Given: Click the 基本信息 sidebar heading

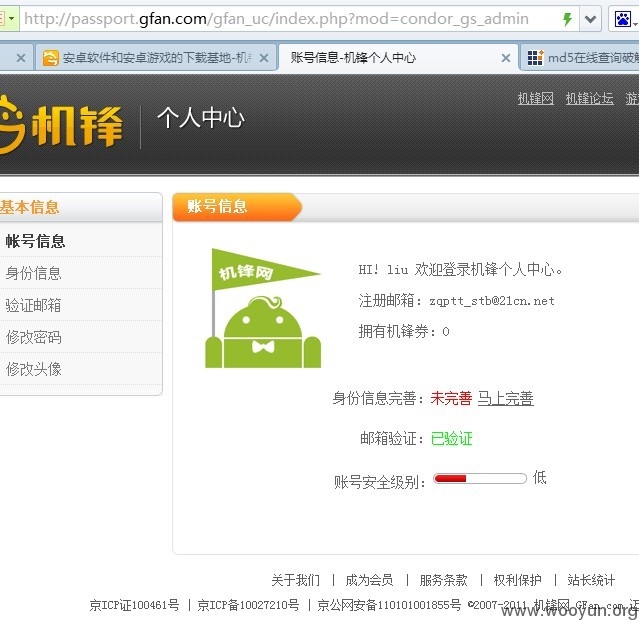Looking at the screenshot, I should point(29,207).
